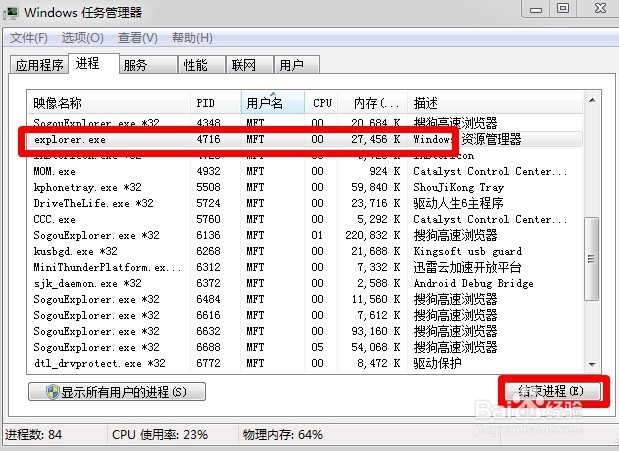Click the Android Debug Bridge description
Viewport: 619px width, 451px height.
[x=473, y=283]
